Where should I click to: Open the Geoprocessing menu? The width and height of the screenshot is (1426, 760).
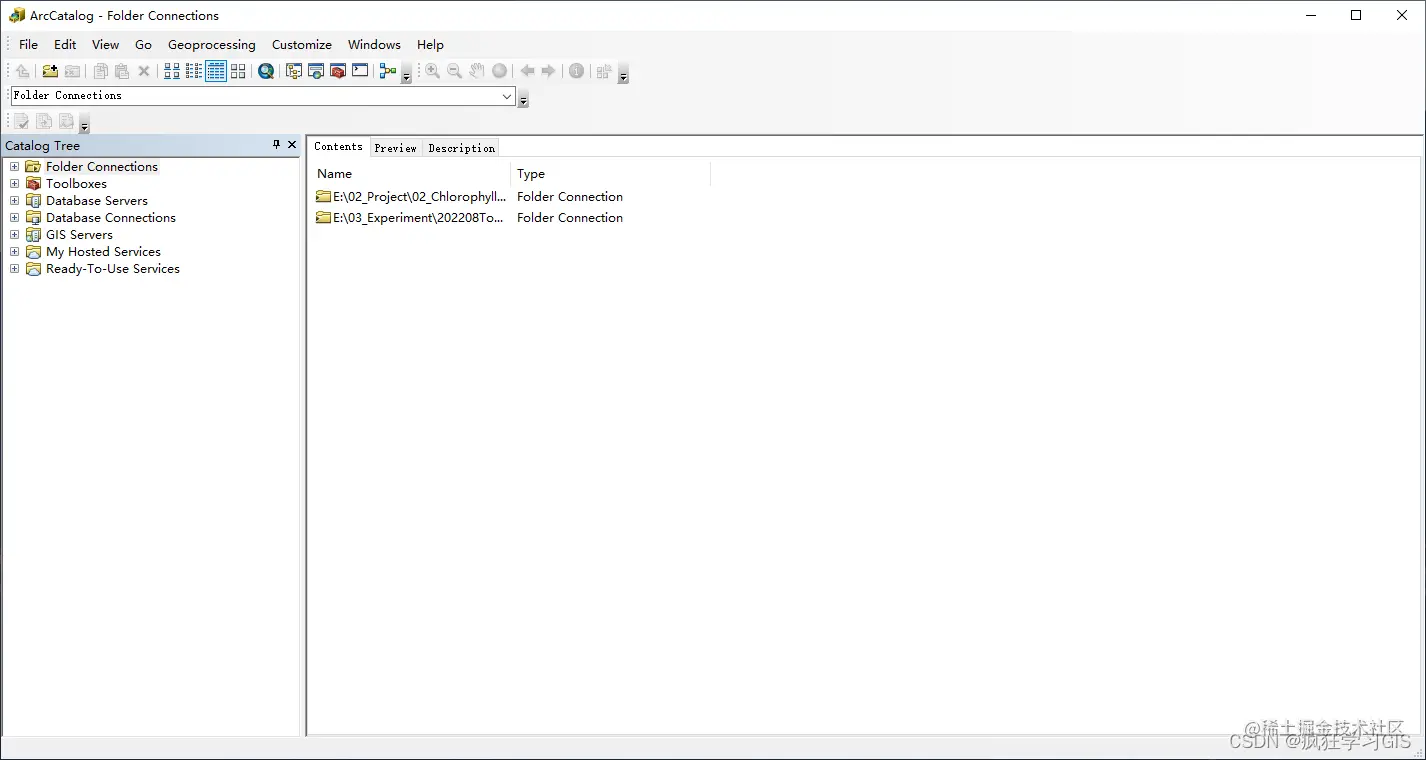pos(212,44)
